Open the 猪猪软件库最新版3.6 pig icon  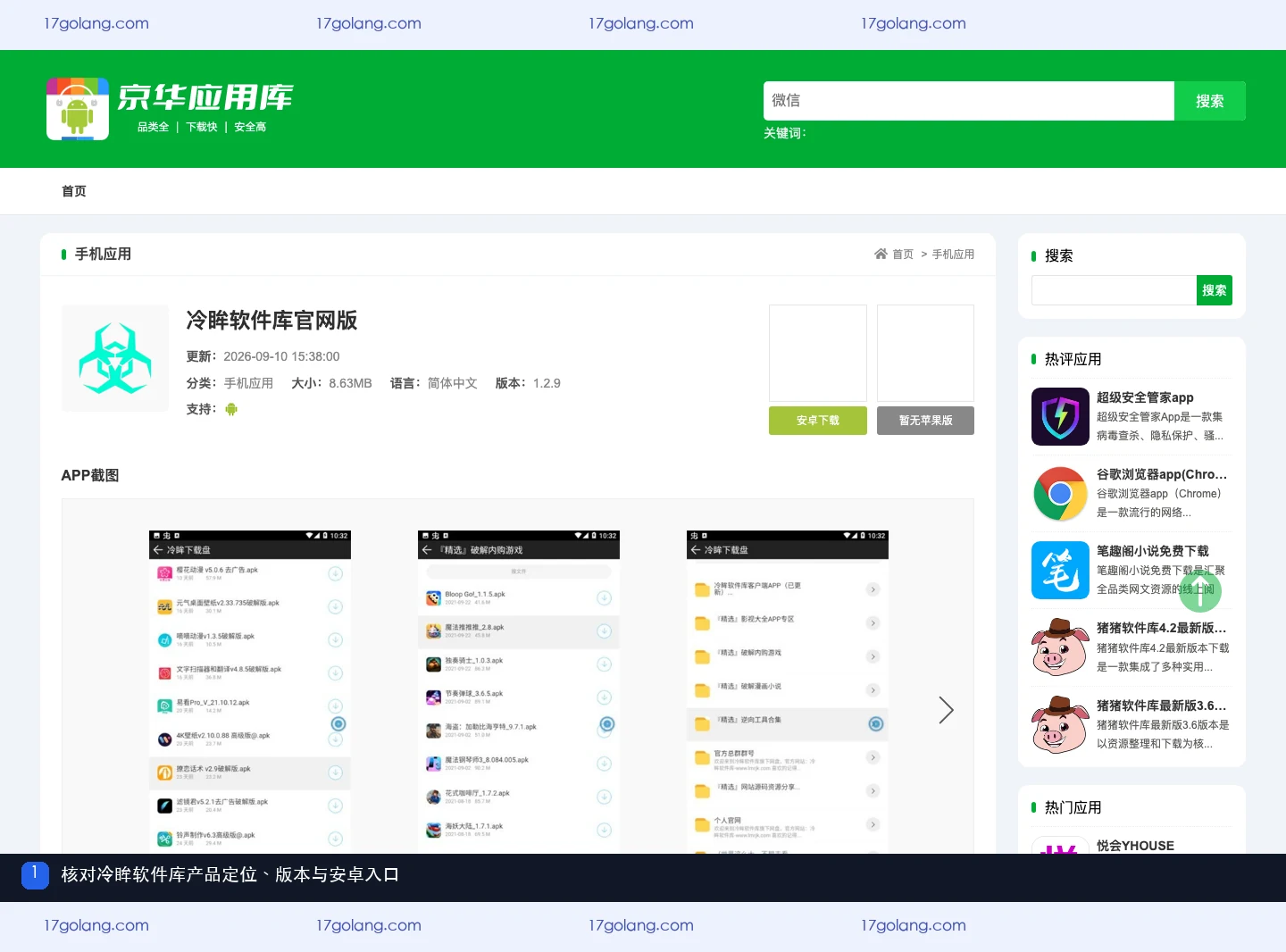pos(1060,724)
